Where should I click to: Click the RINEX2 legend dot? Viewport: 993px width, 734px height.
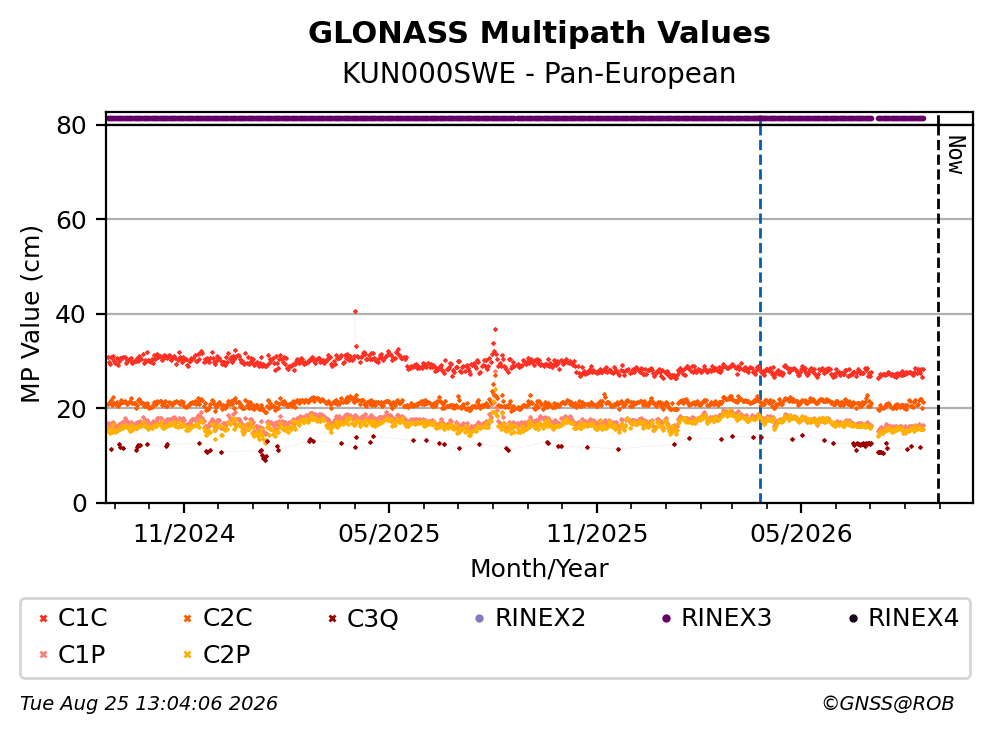pyautogui.click(x=479, y=618)
